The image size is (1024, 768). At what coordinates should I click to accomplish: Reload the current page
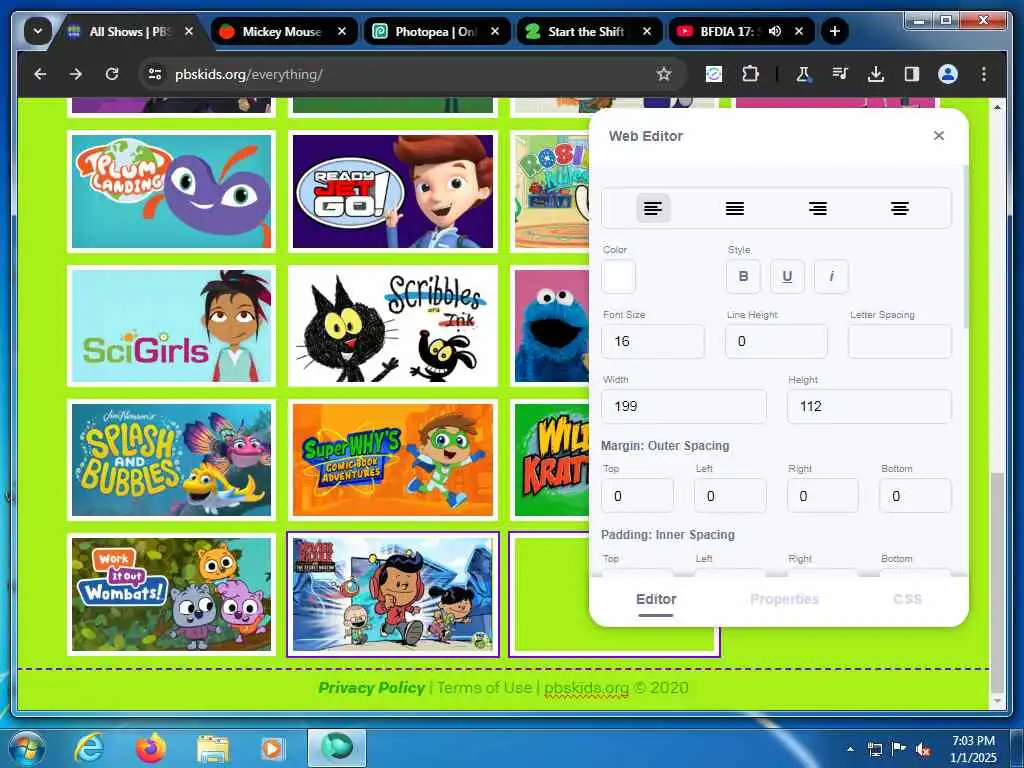click(x=112, y=74)
